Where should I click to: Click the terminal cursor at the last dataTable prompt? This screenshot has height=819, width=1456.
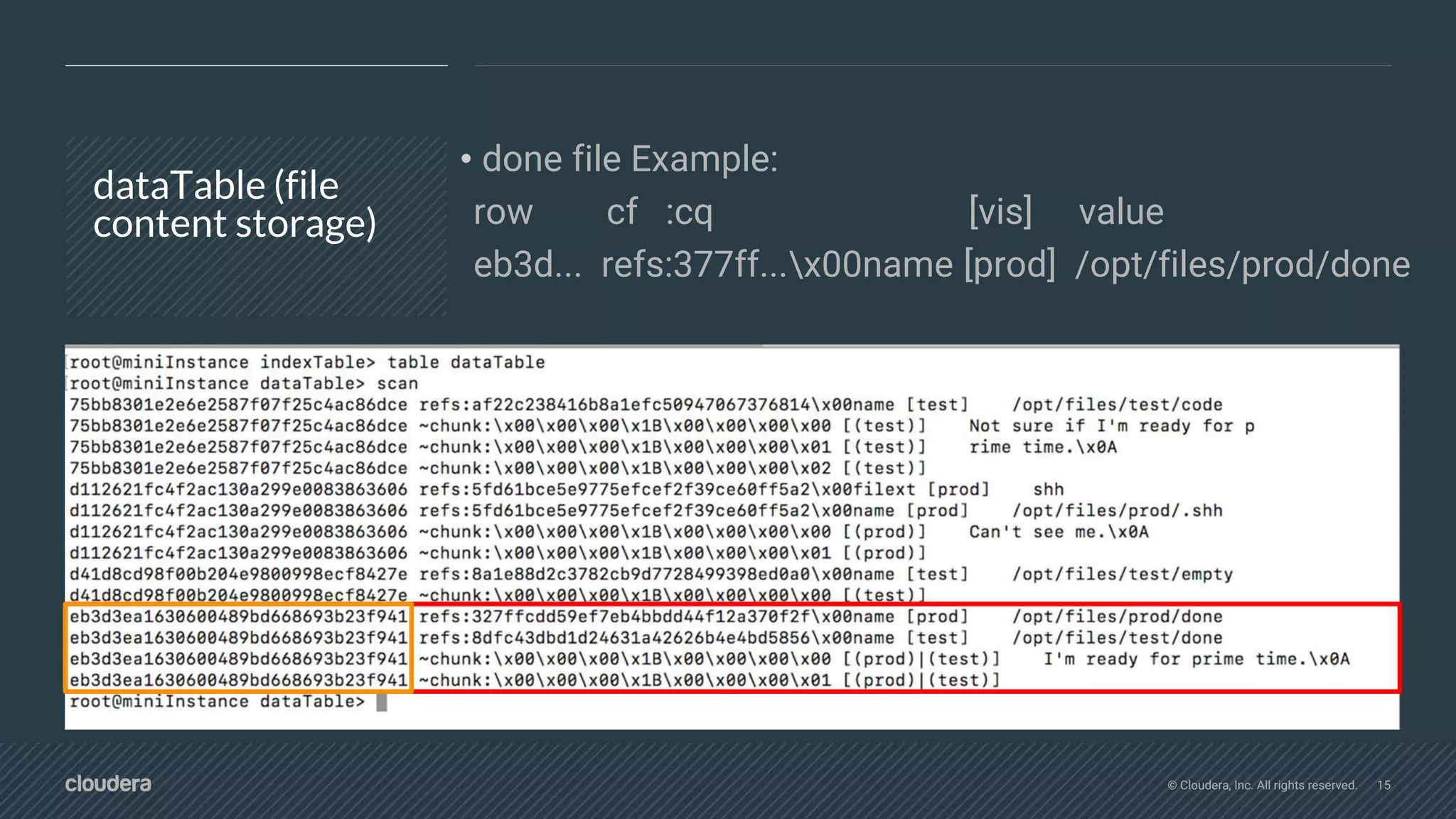pos(382,702)
